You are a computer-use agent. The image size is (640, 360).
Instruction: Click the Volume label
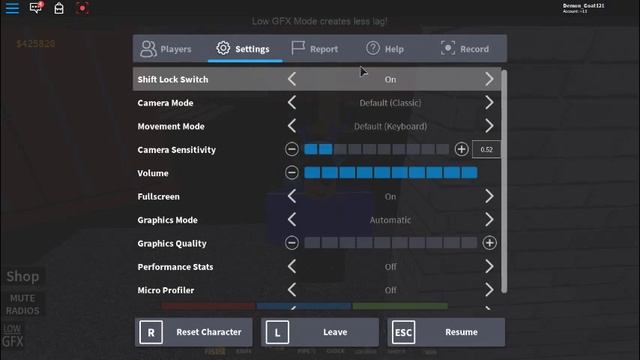tap(153, 173)
